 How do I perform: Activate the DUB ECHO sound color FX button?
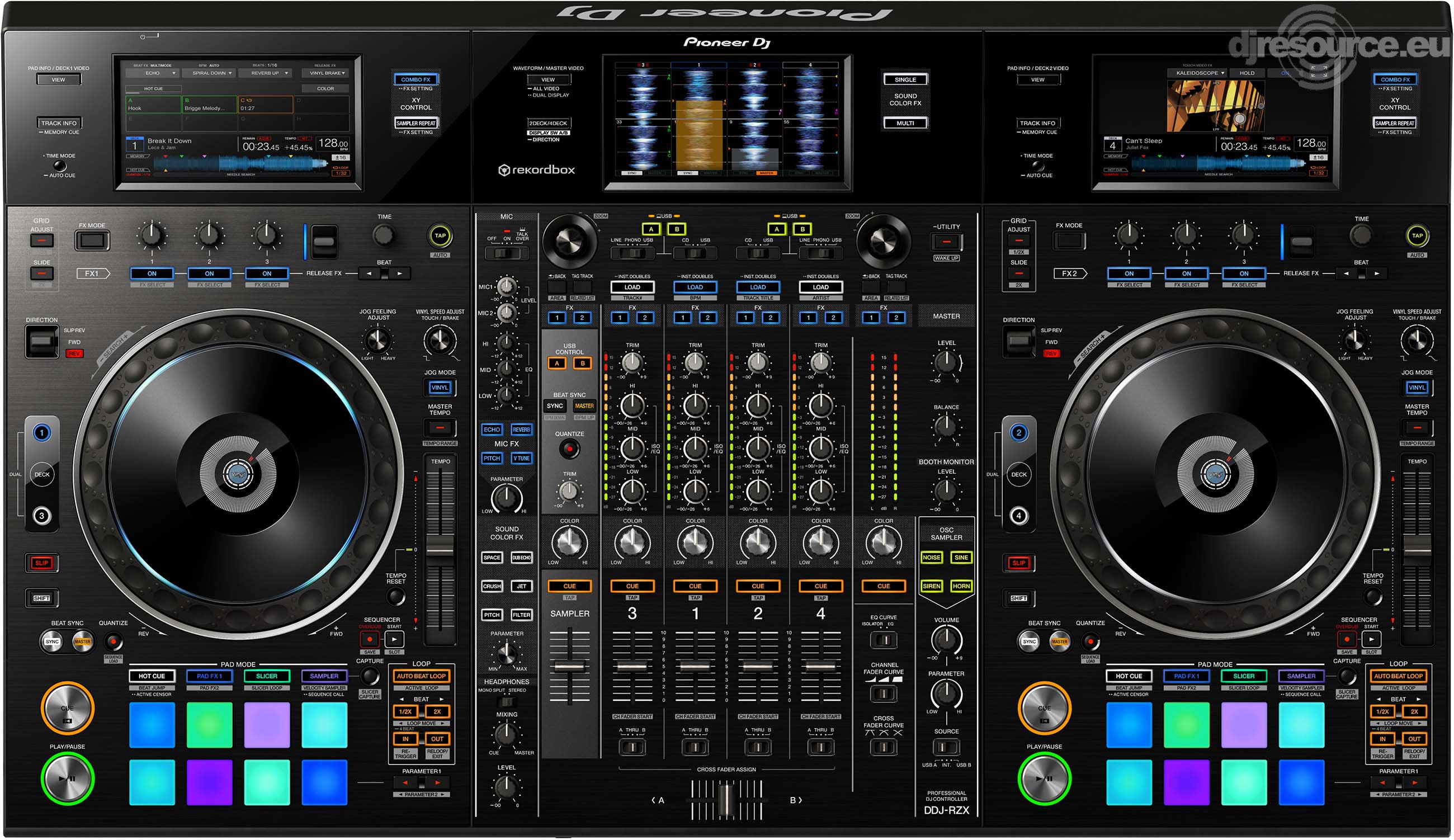(x=521, y=558)
